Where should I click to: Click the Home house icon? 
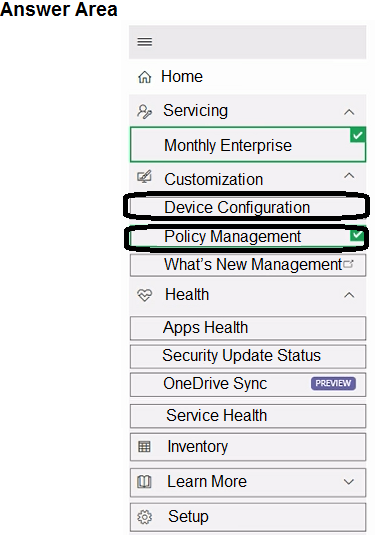(145, 77)
